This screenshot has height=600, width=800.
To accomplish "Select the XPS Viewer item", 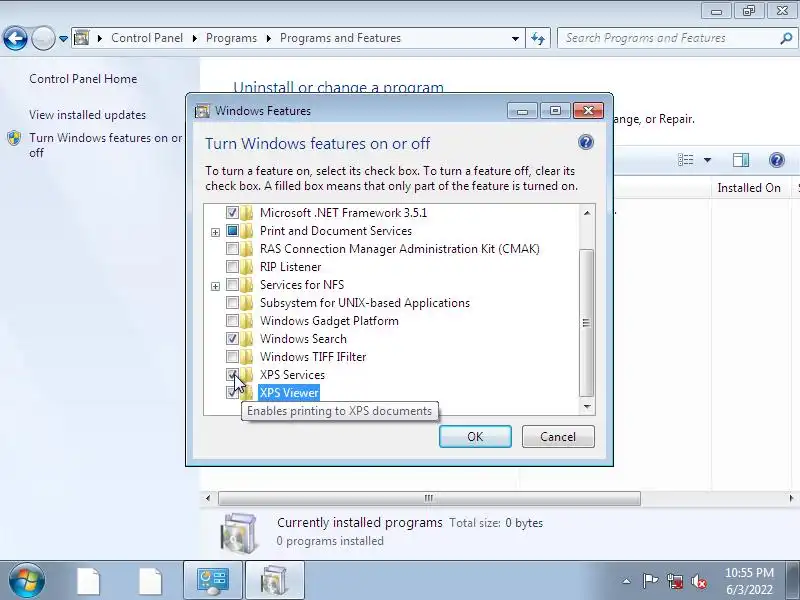I will [x=289, y=393].
